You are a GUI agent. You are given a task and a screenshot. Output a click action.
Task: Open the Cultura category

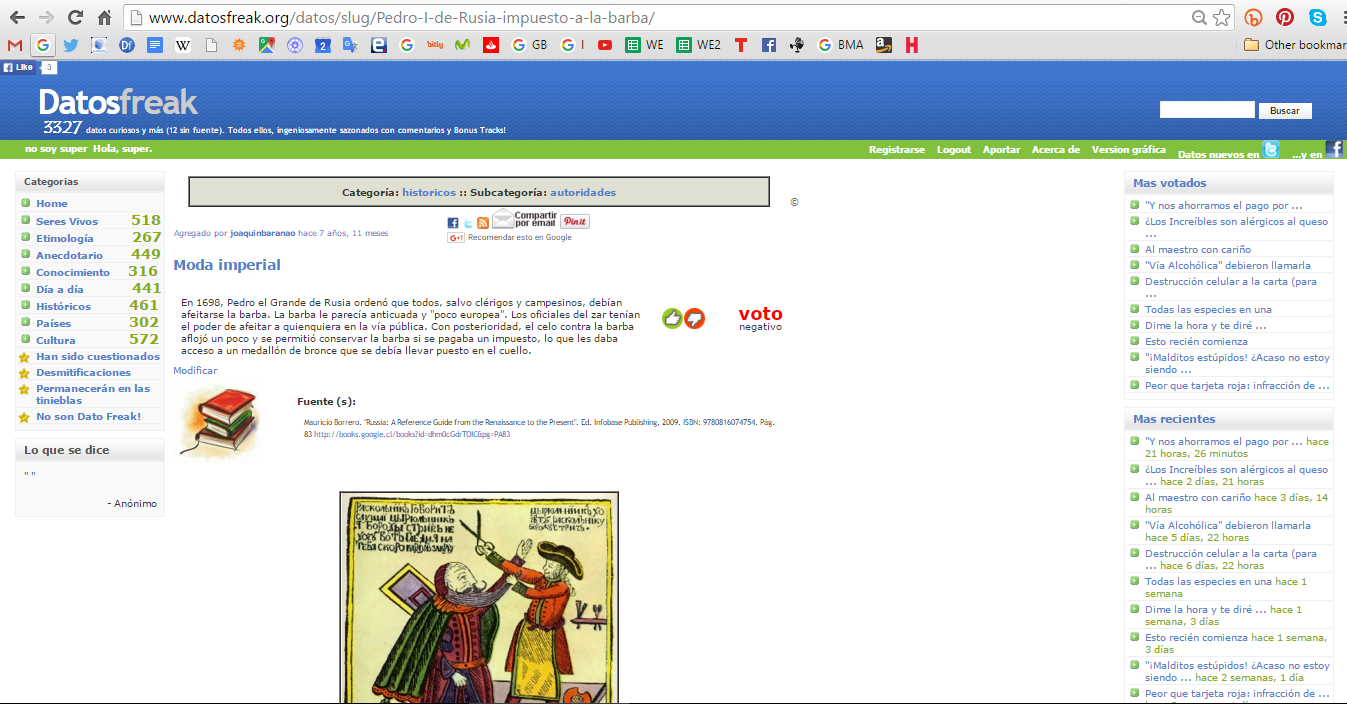[x=56, y=341]
